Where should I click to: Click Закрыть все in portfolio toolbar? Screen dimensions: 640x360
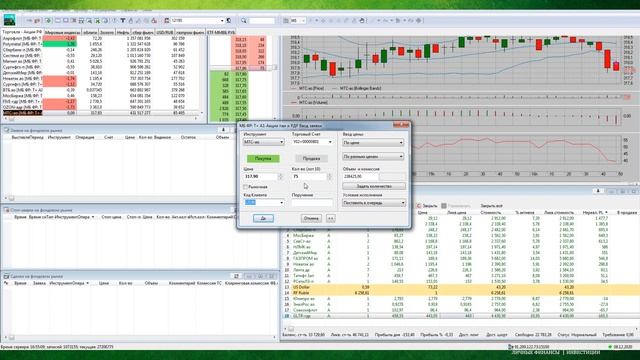click(491, 206)
